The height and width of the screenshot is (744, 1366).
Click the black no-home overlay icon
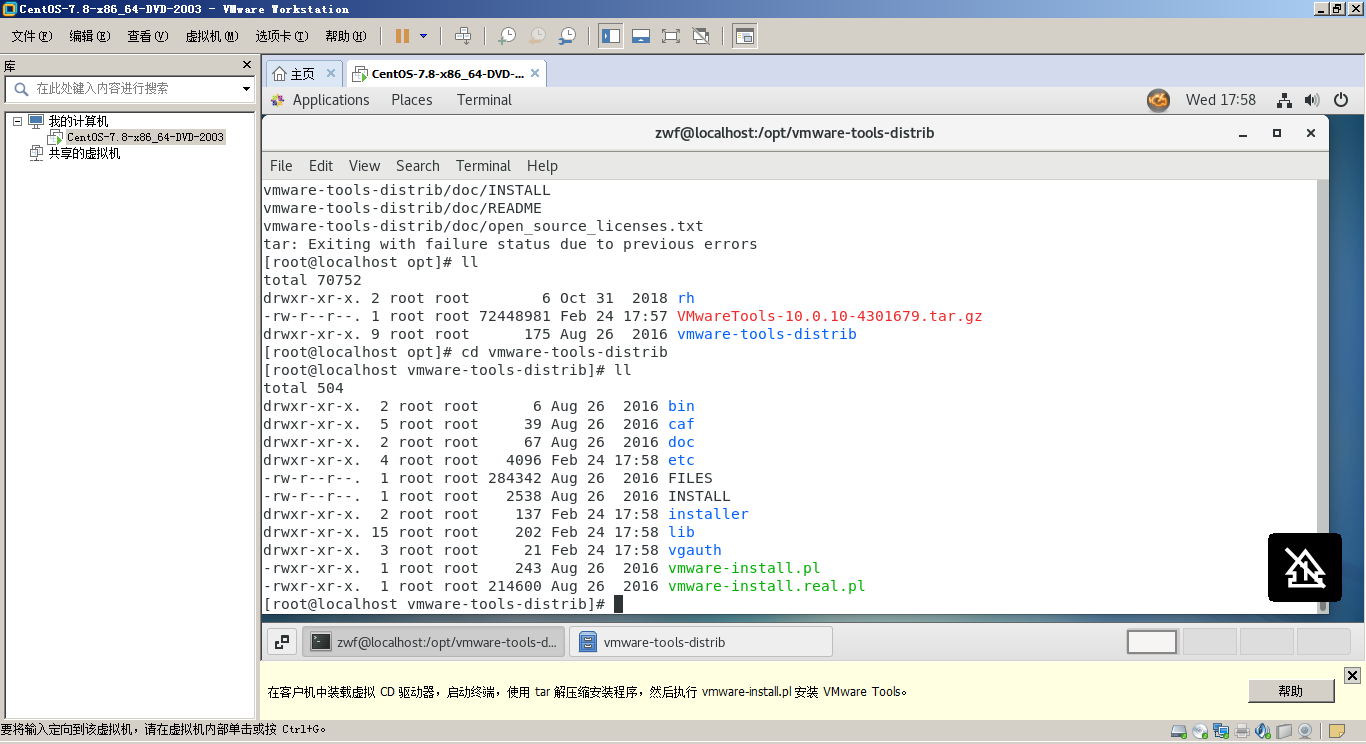click(x=1305, y=568)
